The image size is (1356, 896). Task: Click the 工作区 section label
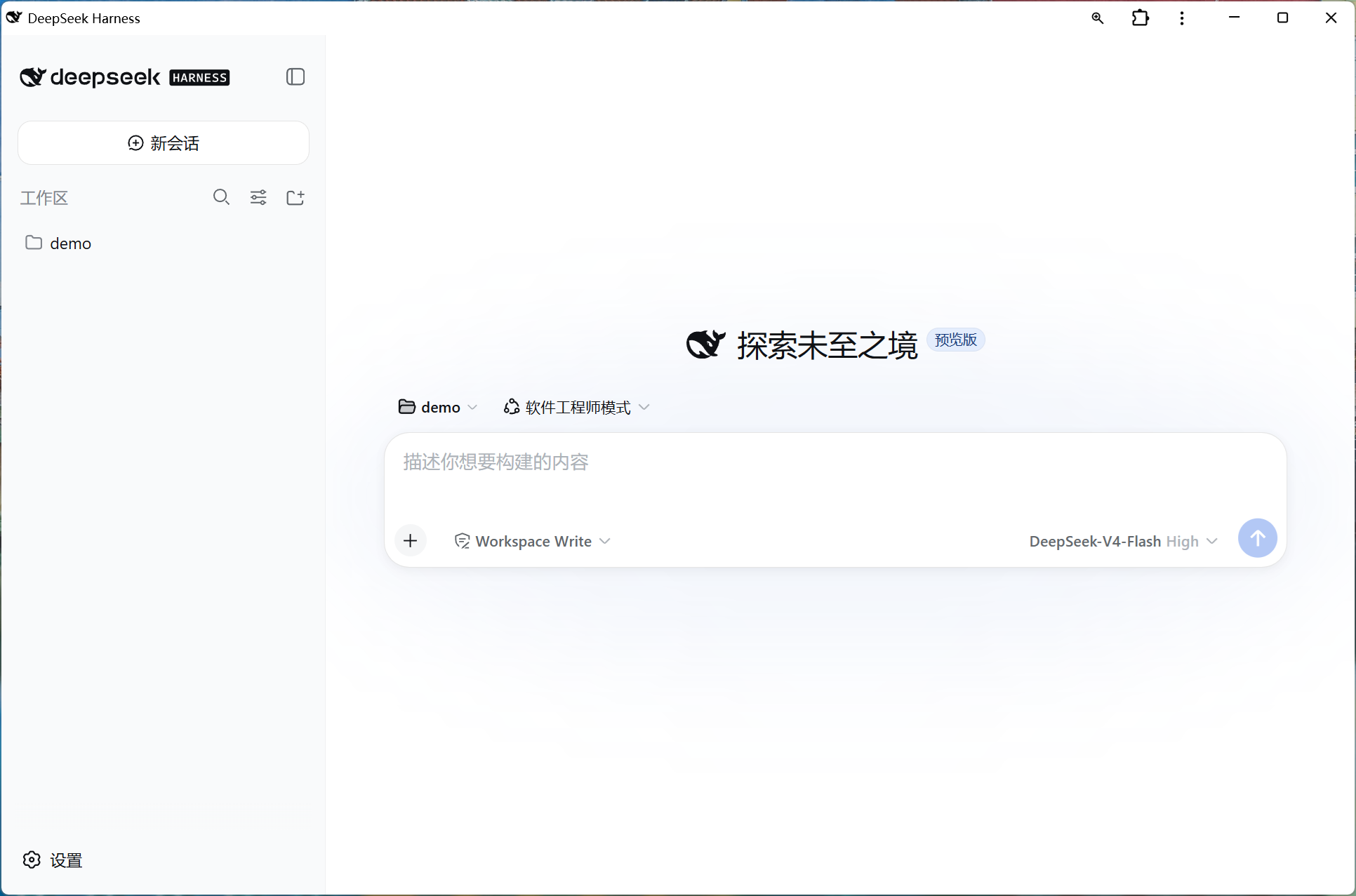(x=44, y=198)
